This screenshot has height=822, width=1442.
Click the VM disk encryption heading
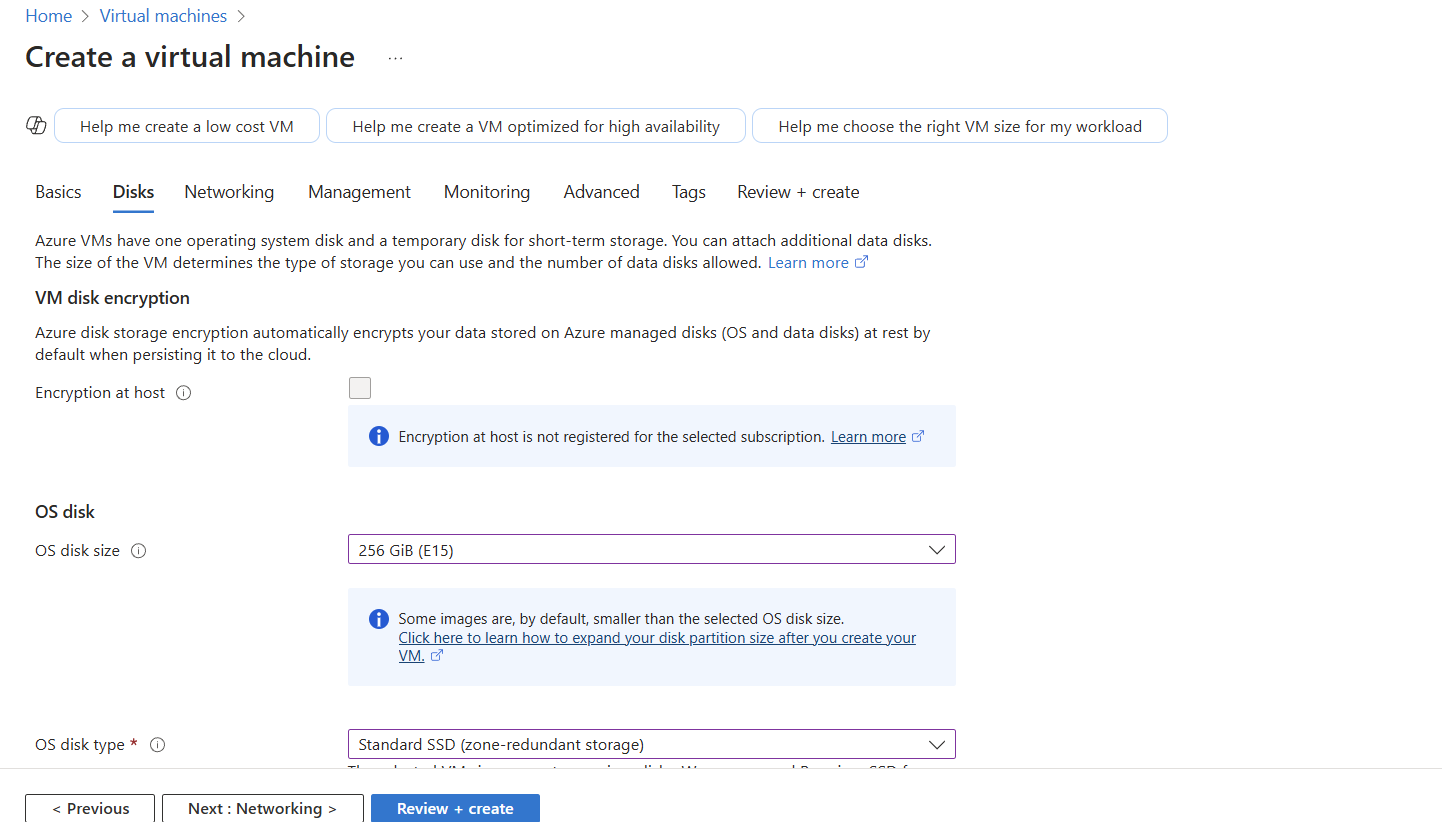click(112, 298)
